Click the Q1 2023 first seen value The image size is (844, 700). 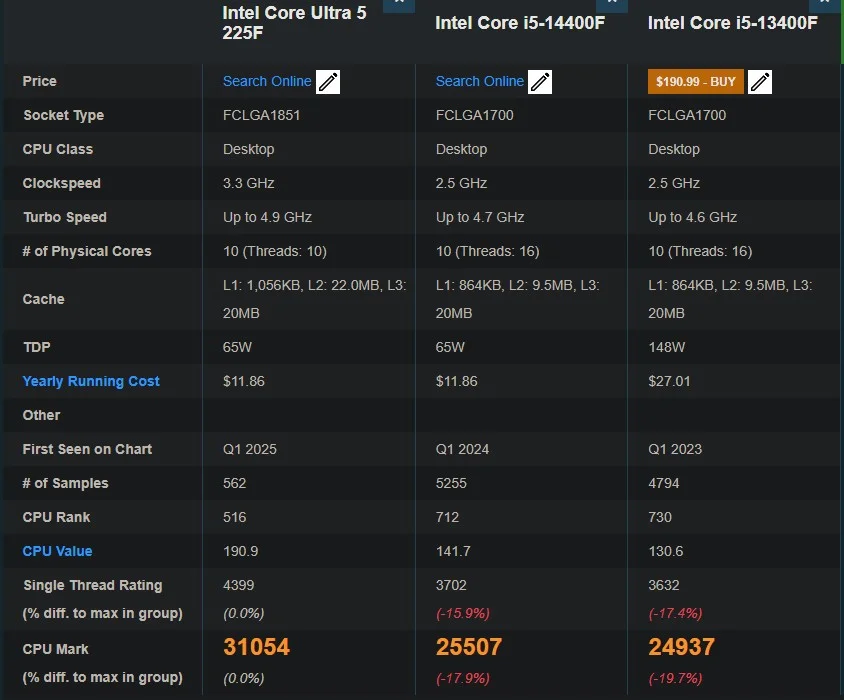675,449
